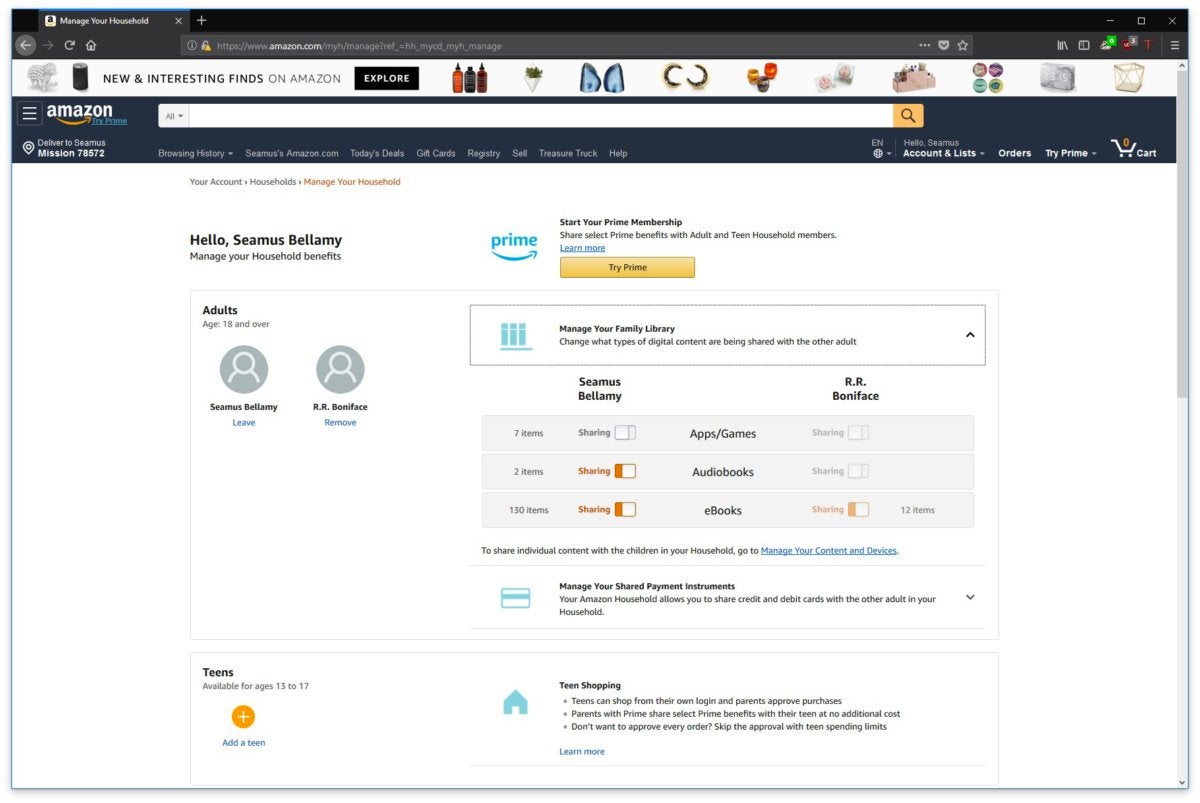Viewport: 1200px width, 803px height.
Task: Click the black EXPLORE banner button
Action: [387, 78]
